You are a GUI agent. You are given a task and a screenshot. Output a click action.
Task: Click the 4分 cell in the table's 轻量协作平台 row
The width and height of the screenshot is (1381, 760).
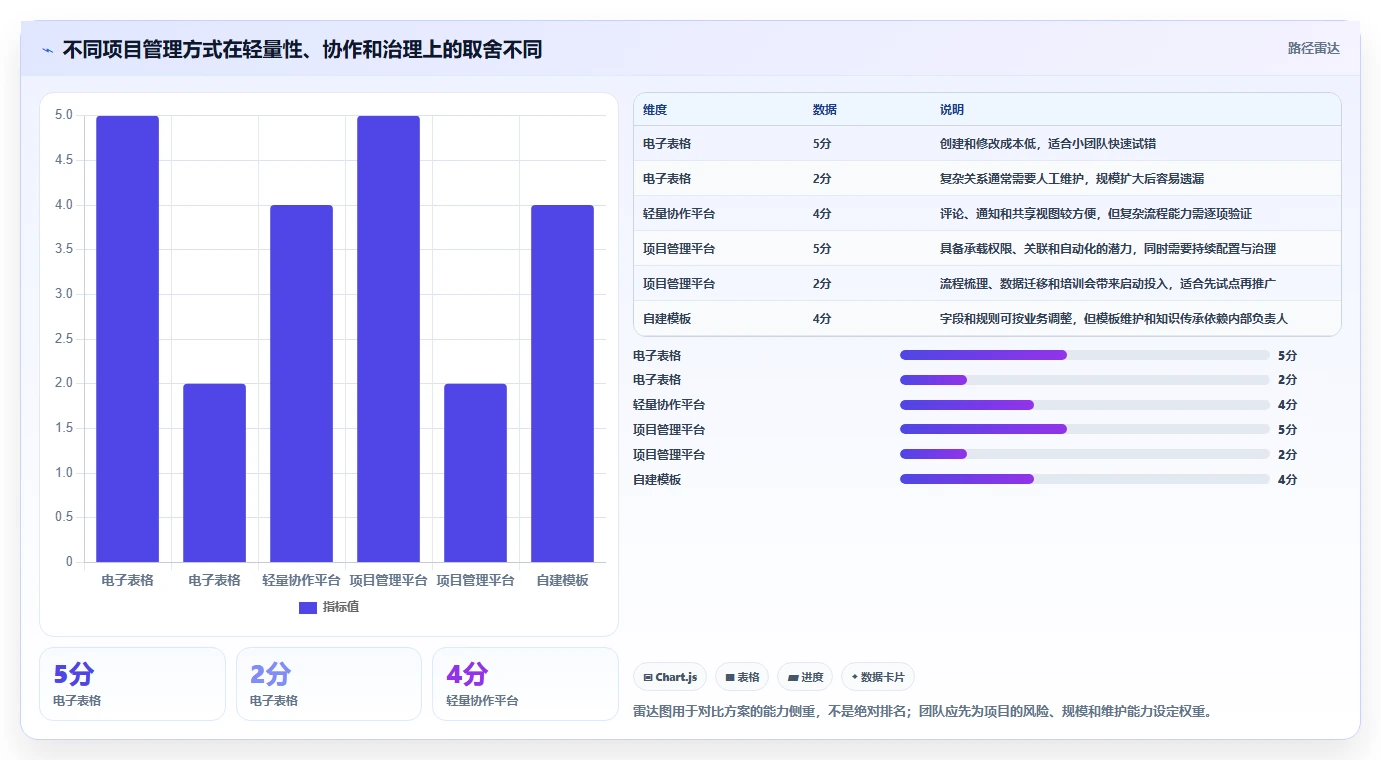[822, 214]
